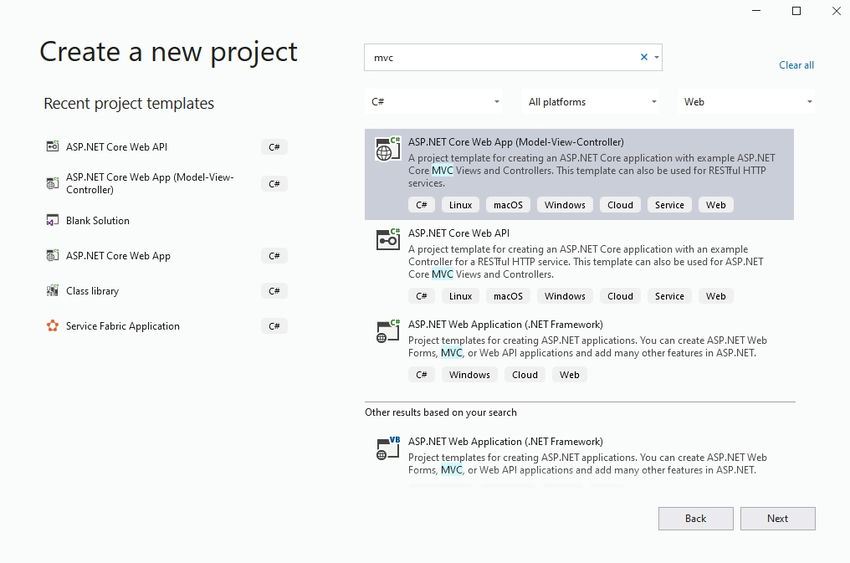Click the ASP.NET Core Web API icon in recent templates
The height and width of the screenshot is (563, 850).
point(53,146)
